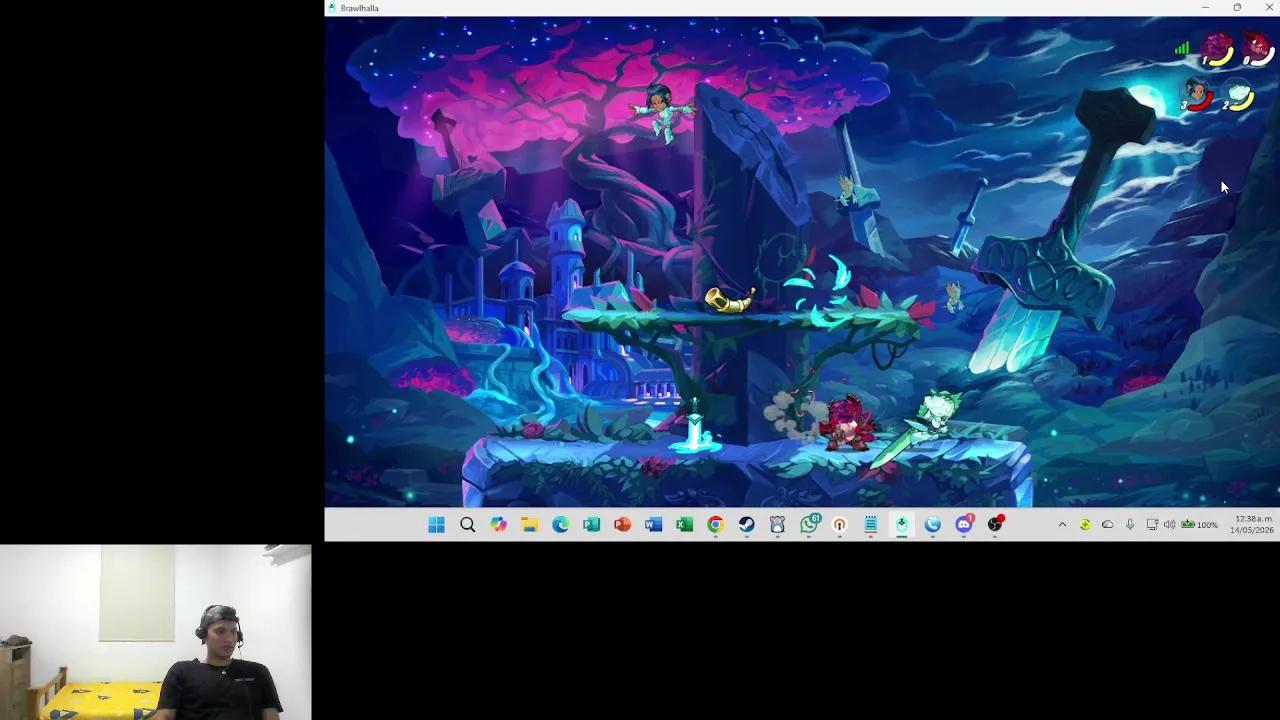
Task: Open Microsoft Publisher from the taskbar
Action: pyautogui.click(x=591, y=525)
